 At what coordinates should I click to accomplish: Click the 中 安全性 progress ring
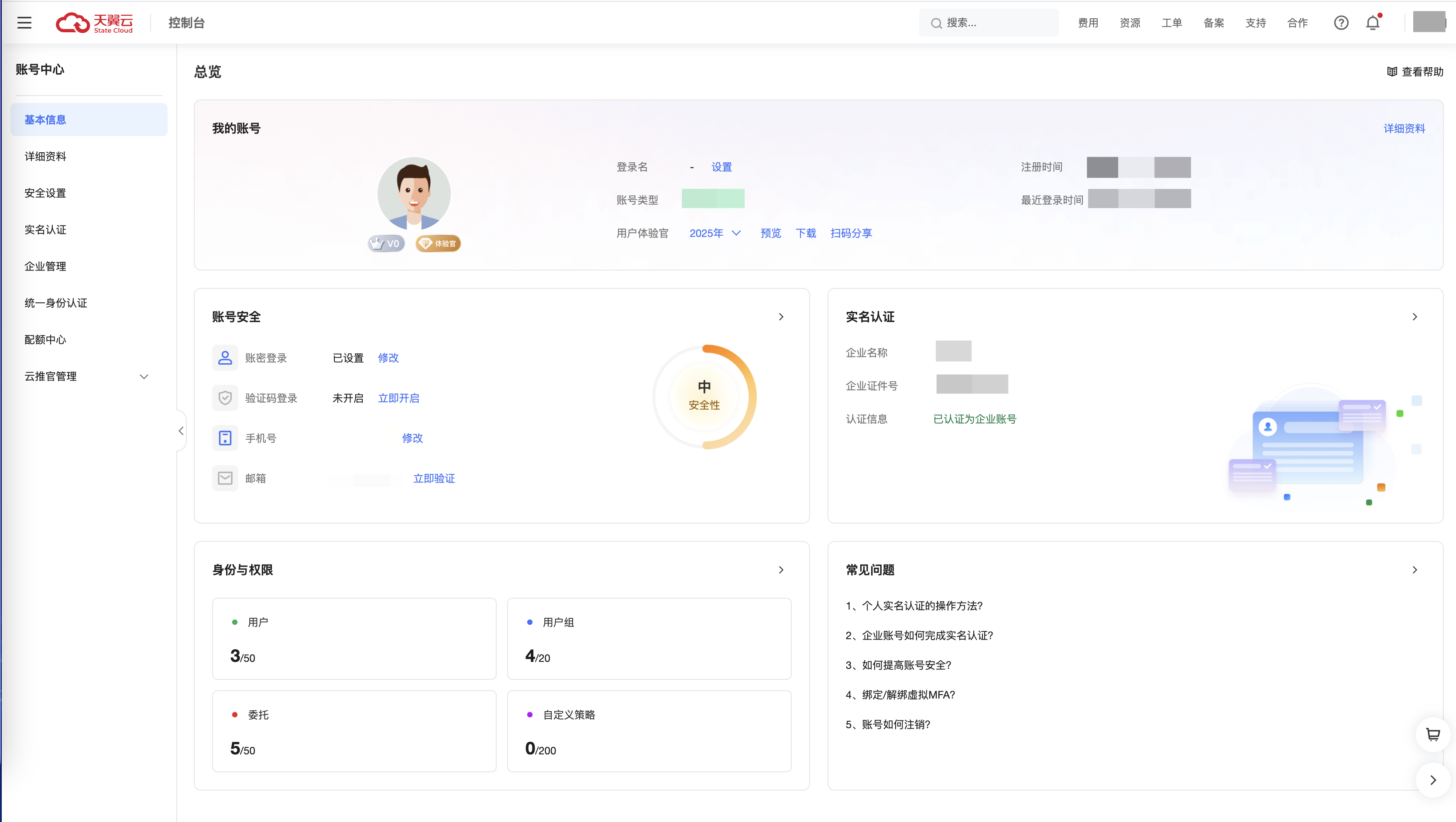(x=704, y=397)
